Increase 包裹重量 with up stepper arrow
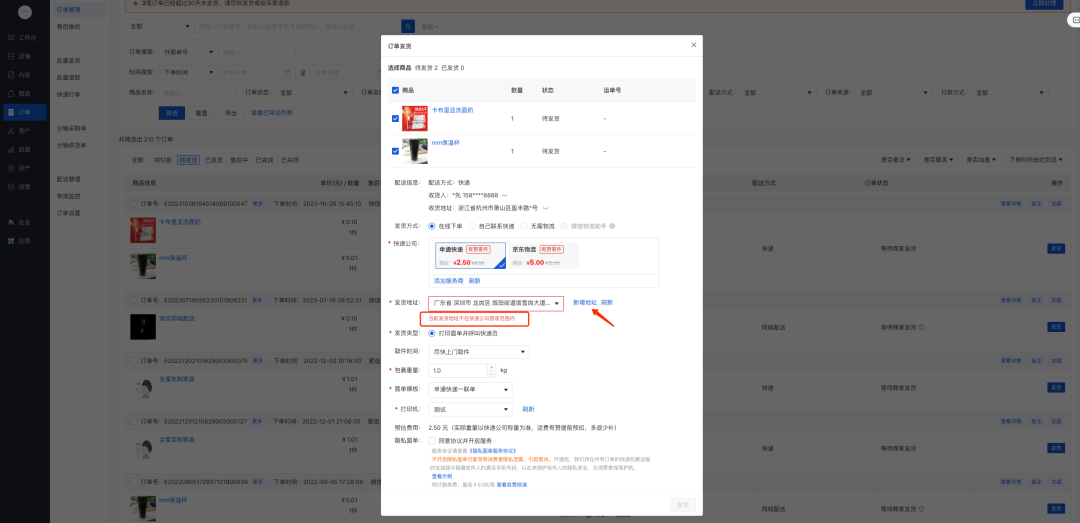Viewport: 1080px width, 523px height. point(491,367)
